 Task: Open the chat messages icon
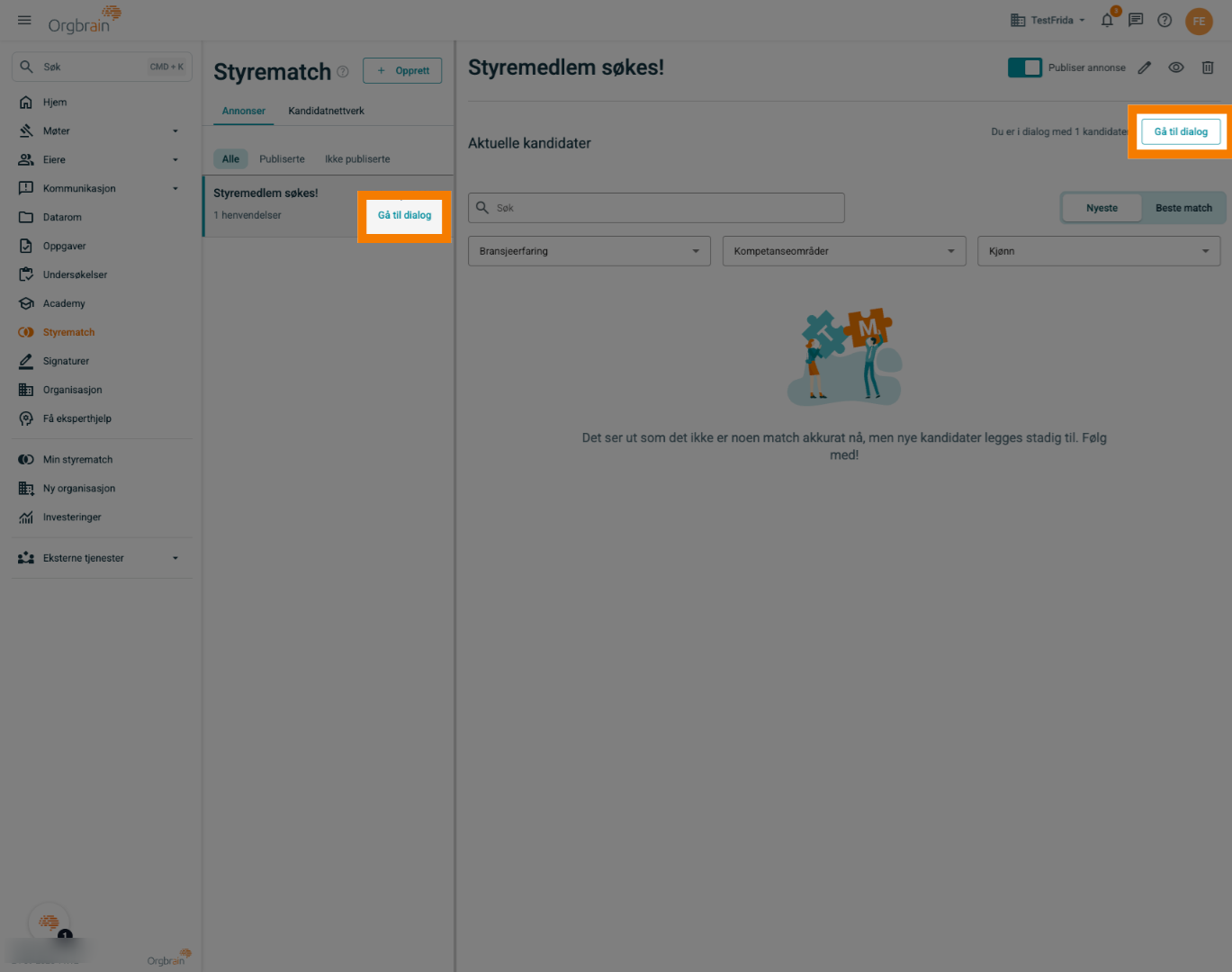click(1136, 20)
